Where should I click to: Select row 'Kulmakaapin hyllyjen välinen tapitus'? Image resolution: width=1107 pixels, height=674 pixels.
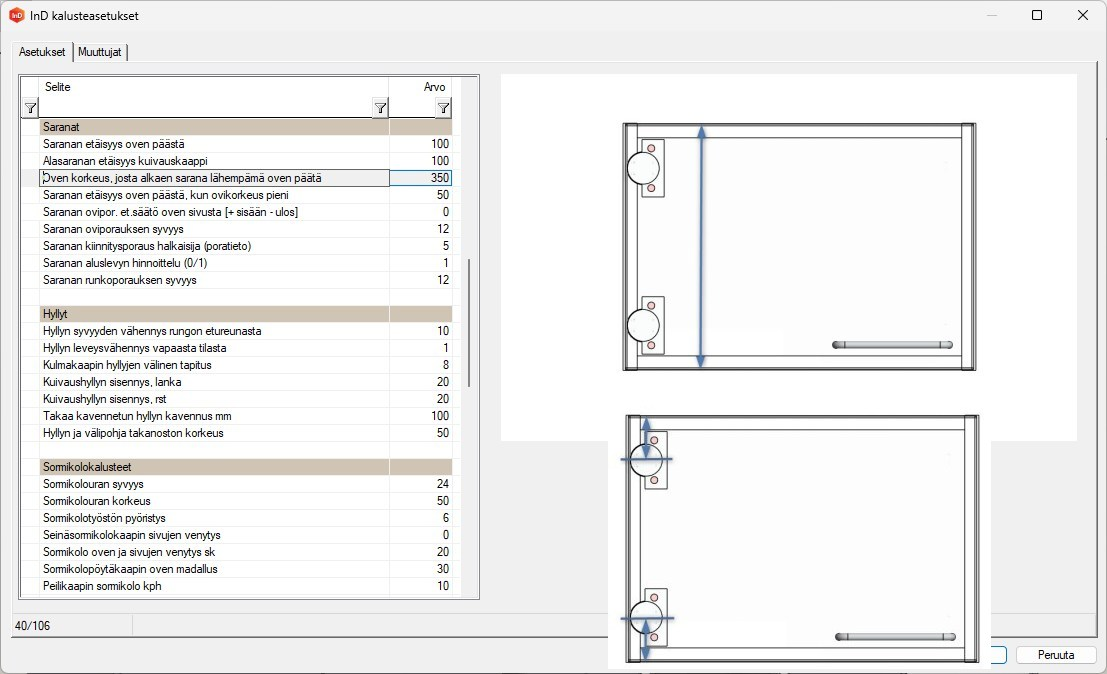tap(246, 365)
